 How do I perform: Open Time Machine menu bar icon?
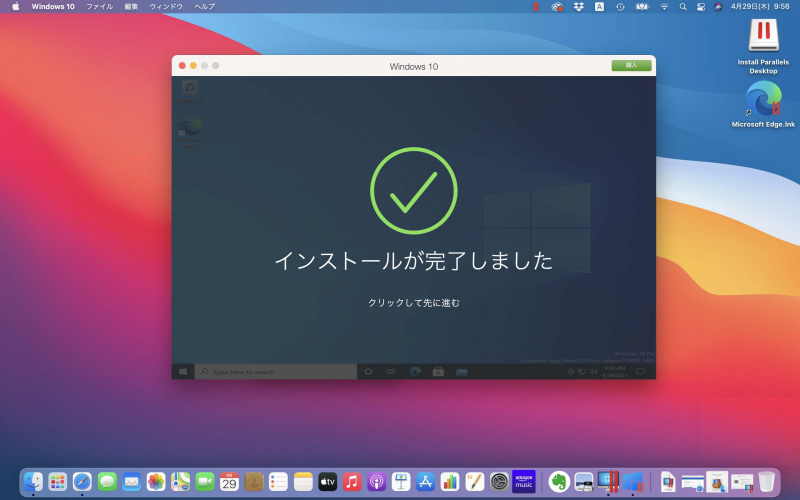coord(620,7)
